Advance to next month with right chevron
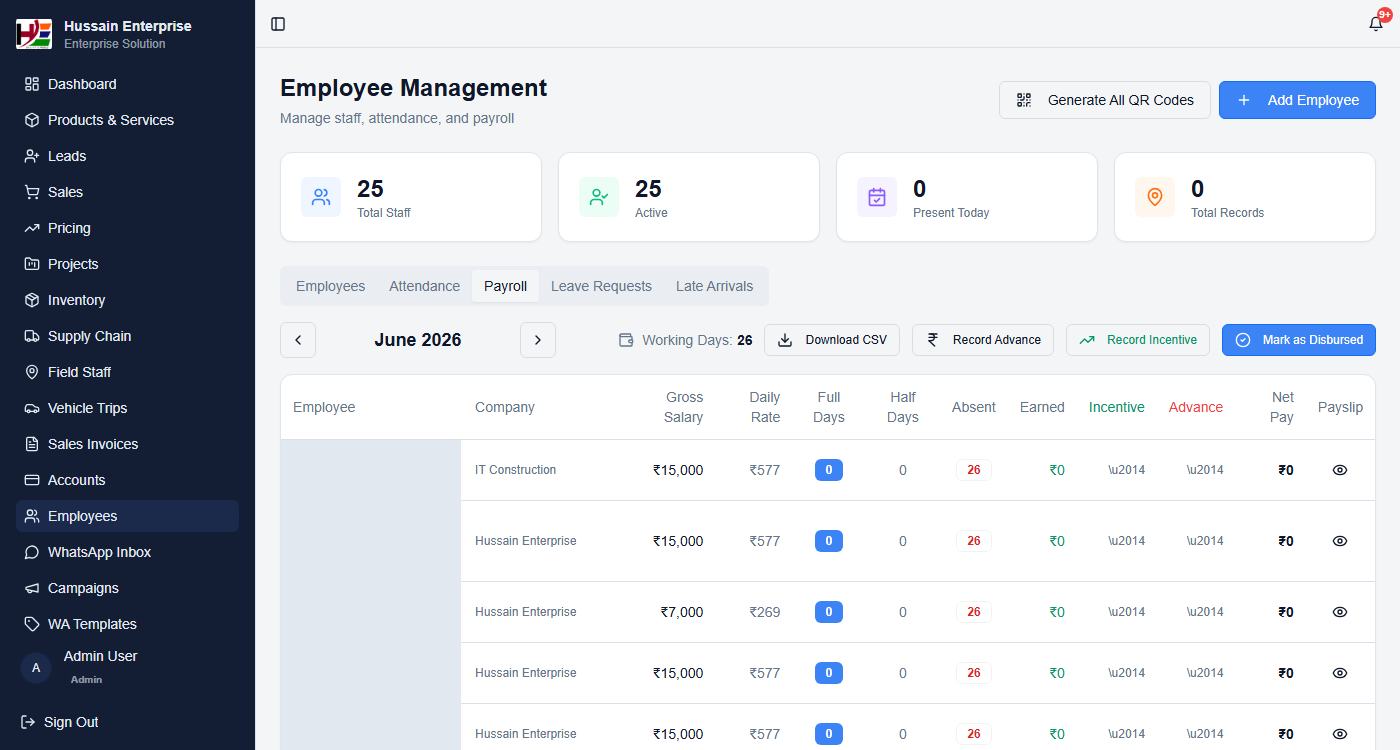The height and width of the screenshot is (750, 1400). [538, 340]
